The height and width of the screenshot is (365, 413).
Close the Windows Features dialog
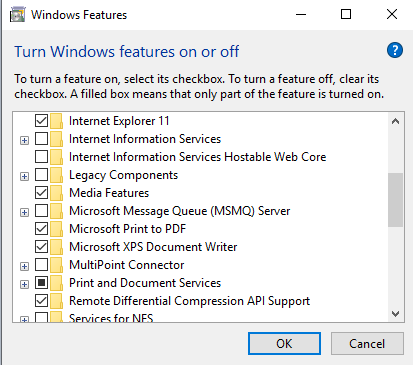[392, 14]
